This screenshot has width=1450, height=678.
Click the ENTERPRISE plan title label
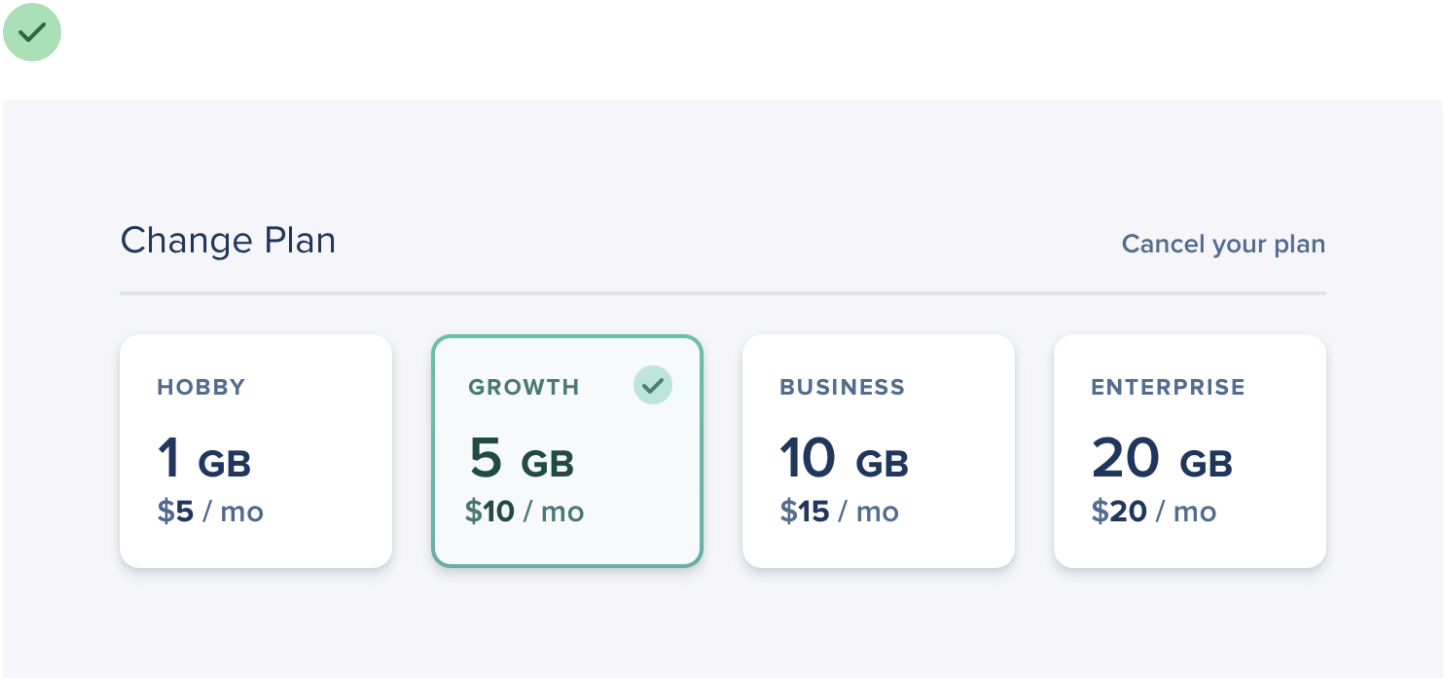click(x=1167, y=387)
